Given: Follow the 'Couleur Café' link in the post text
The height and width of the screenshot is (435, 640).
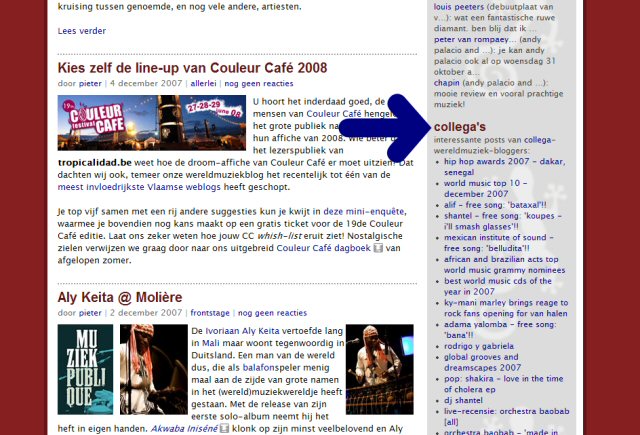Looking at the screenshot, I should point(334,114).
